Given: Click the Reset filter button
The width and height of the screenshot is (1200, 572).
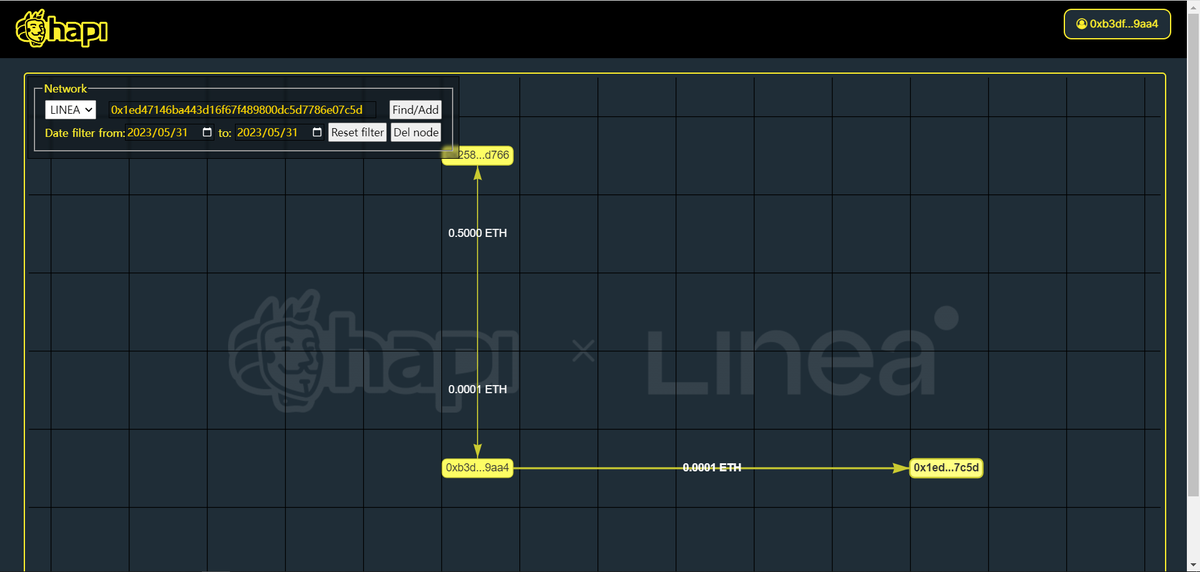Looking at the screenshot, I should 357,132.
